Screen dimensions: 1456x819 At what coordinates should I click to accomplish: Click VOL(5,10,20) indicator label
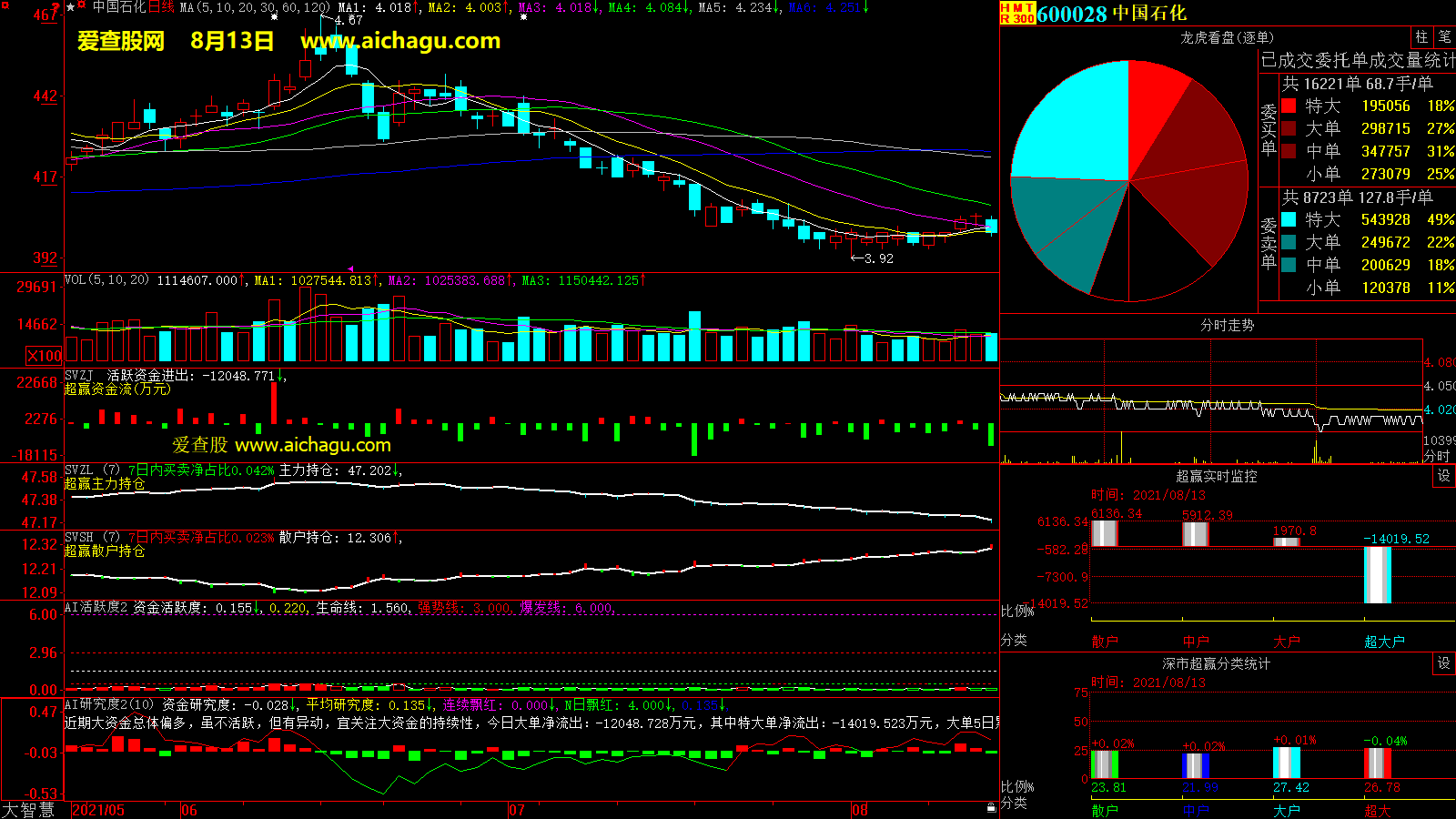pyautogui.click(x=106, y=279)
